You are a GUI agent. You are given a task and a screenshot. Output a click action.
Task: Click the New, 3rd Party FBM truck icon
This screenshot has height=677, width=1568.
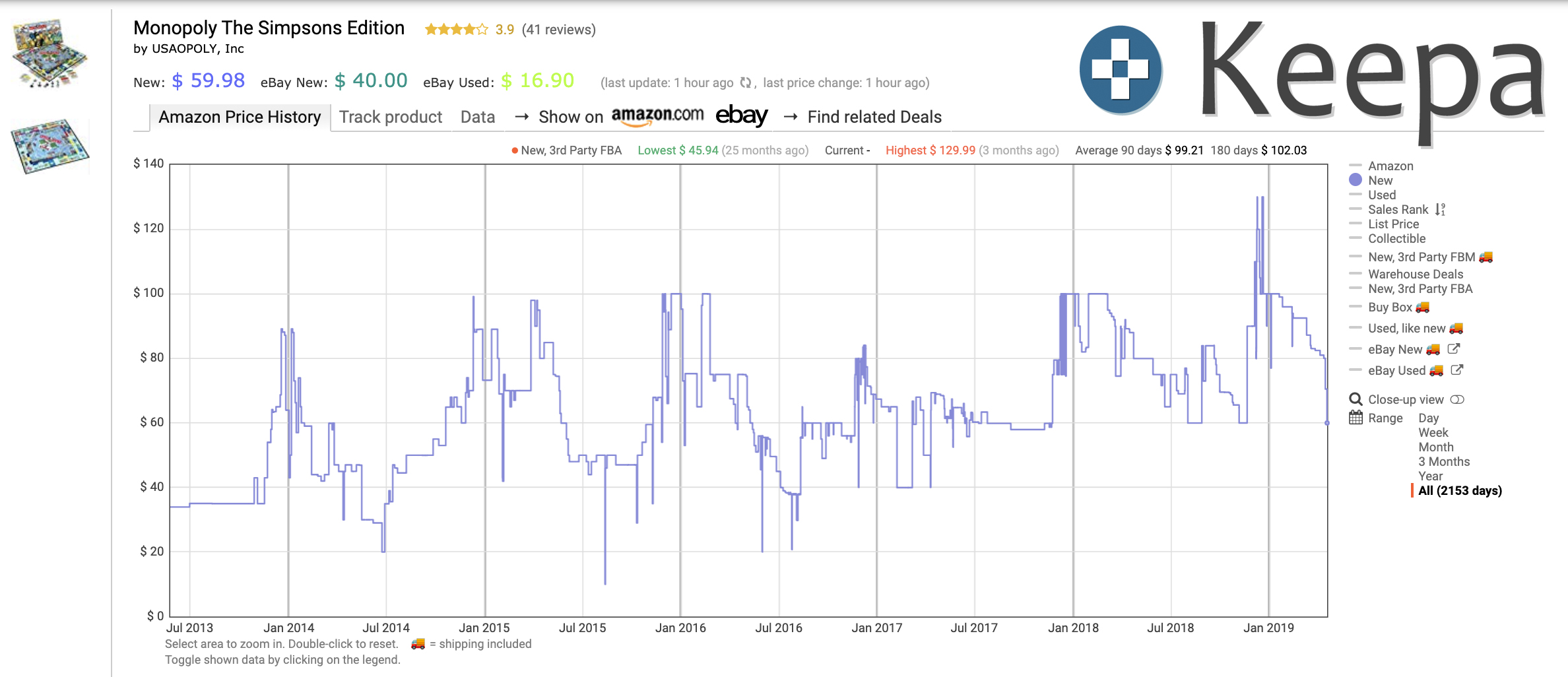1486,257
